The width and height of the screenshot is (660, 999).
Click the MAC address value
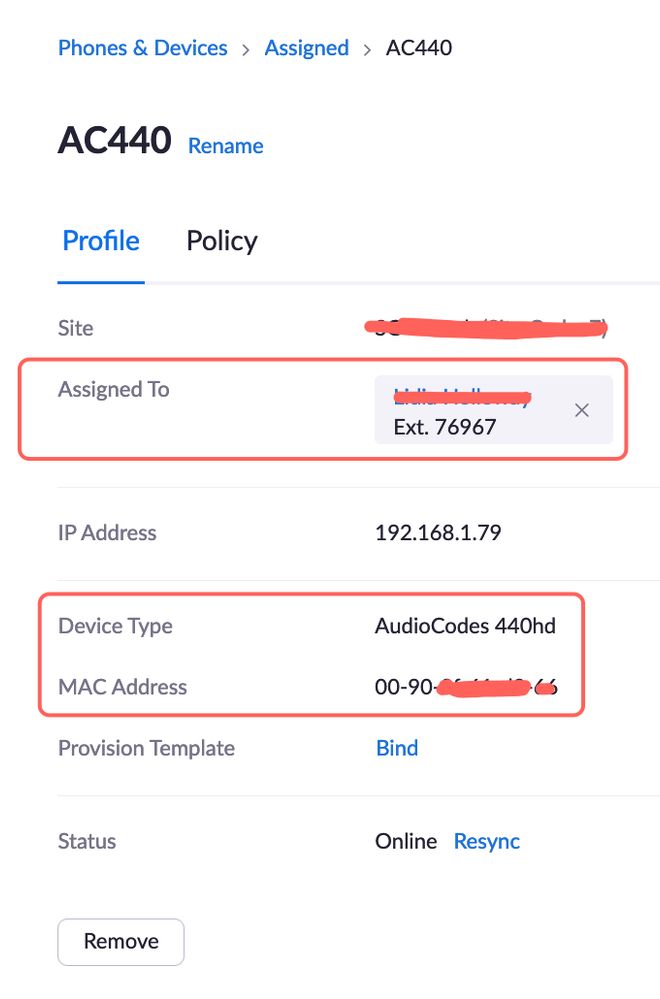point(466,687)
